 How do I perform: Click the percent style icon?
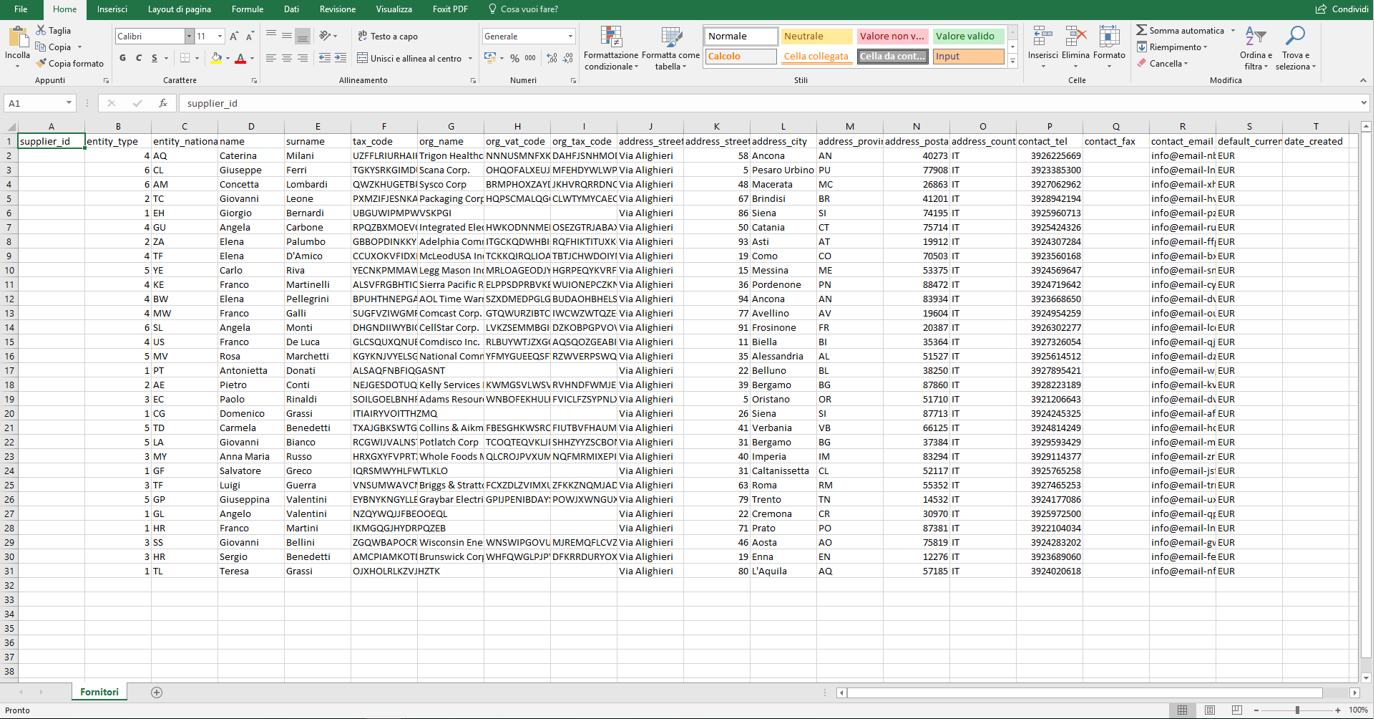pyautogui.click(x=514, y=59)
